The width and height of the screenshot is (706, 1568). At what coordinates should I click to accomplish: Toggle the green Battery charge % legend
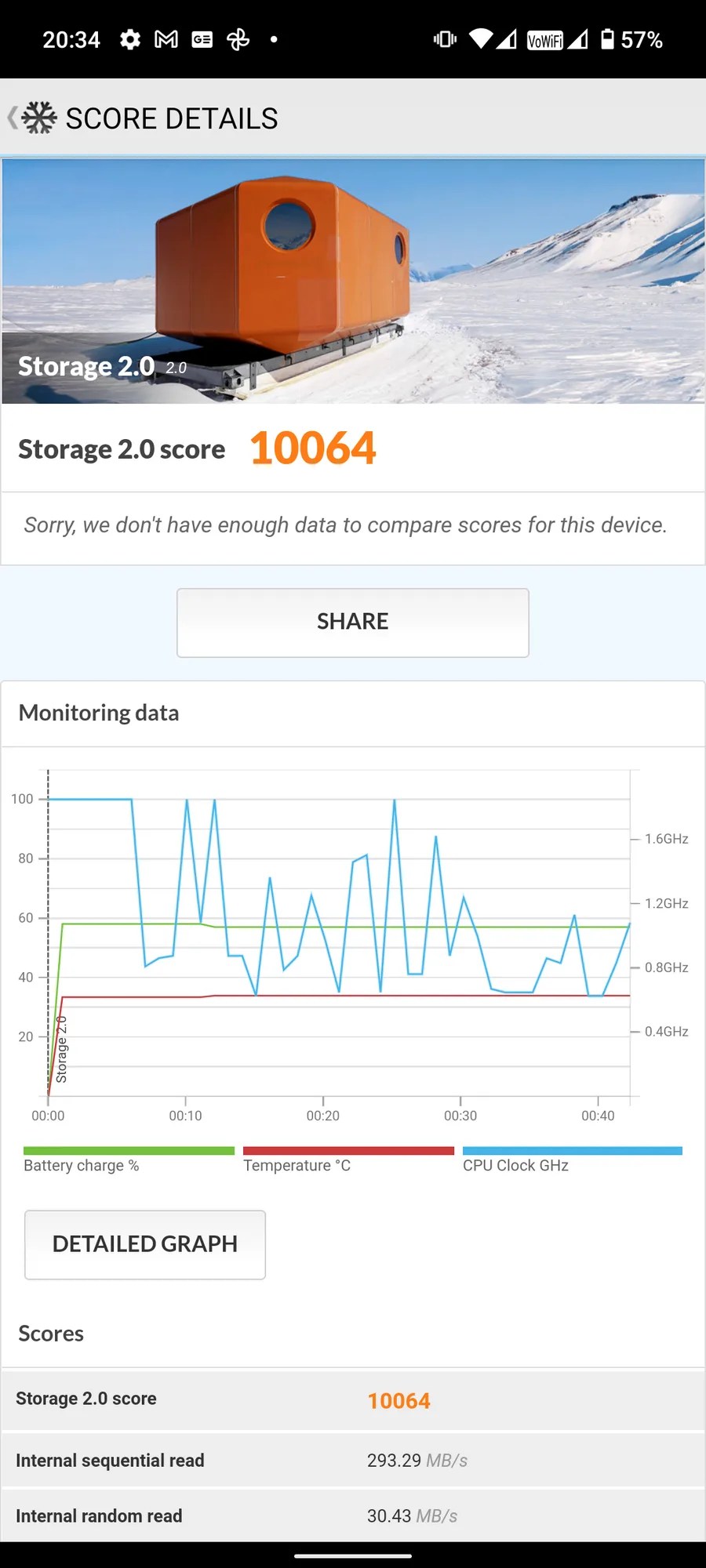(x=129, y=1160)
